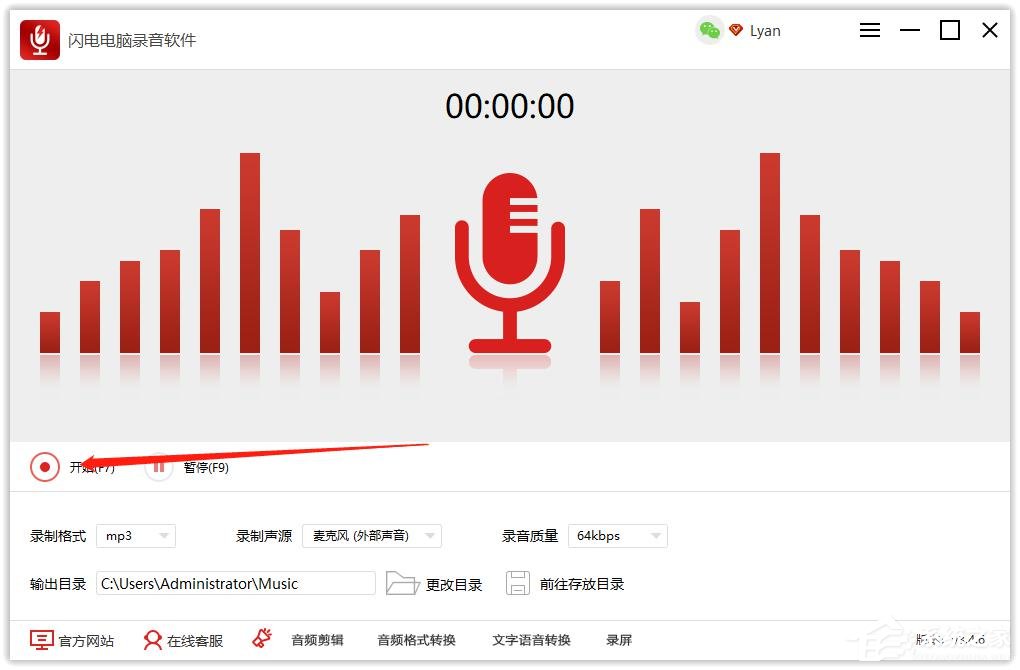Open the 前往存放目录 storage folder icon
This screenshot has height=670, width=1020.
[518, 583]
